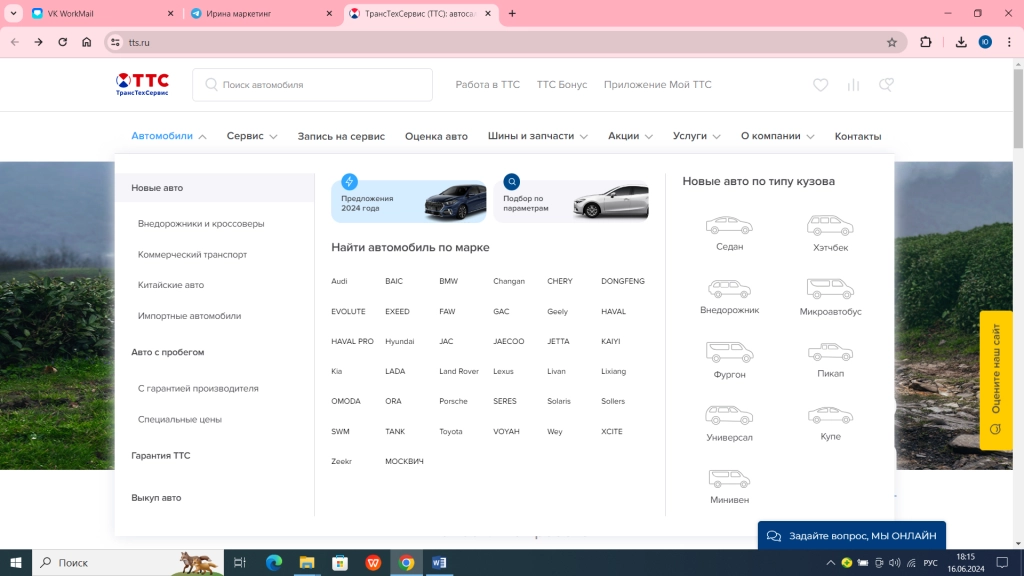Open Microsoft Edge from the taskbar
The width and height of the screenshot is (1024, 576).
(274, 562)
